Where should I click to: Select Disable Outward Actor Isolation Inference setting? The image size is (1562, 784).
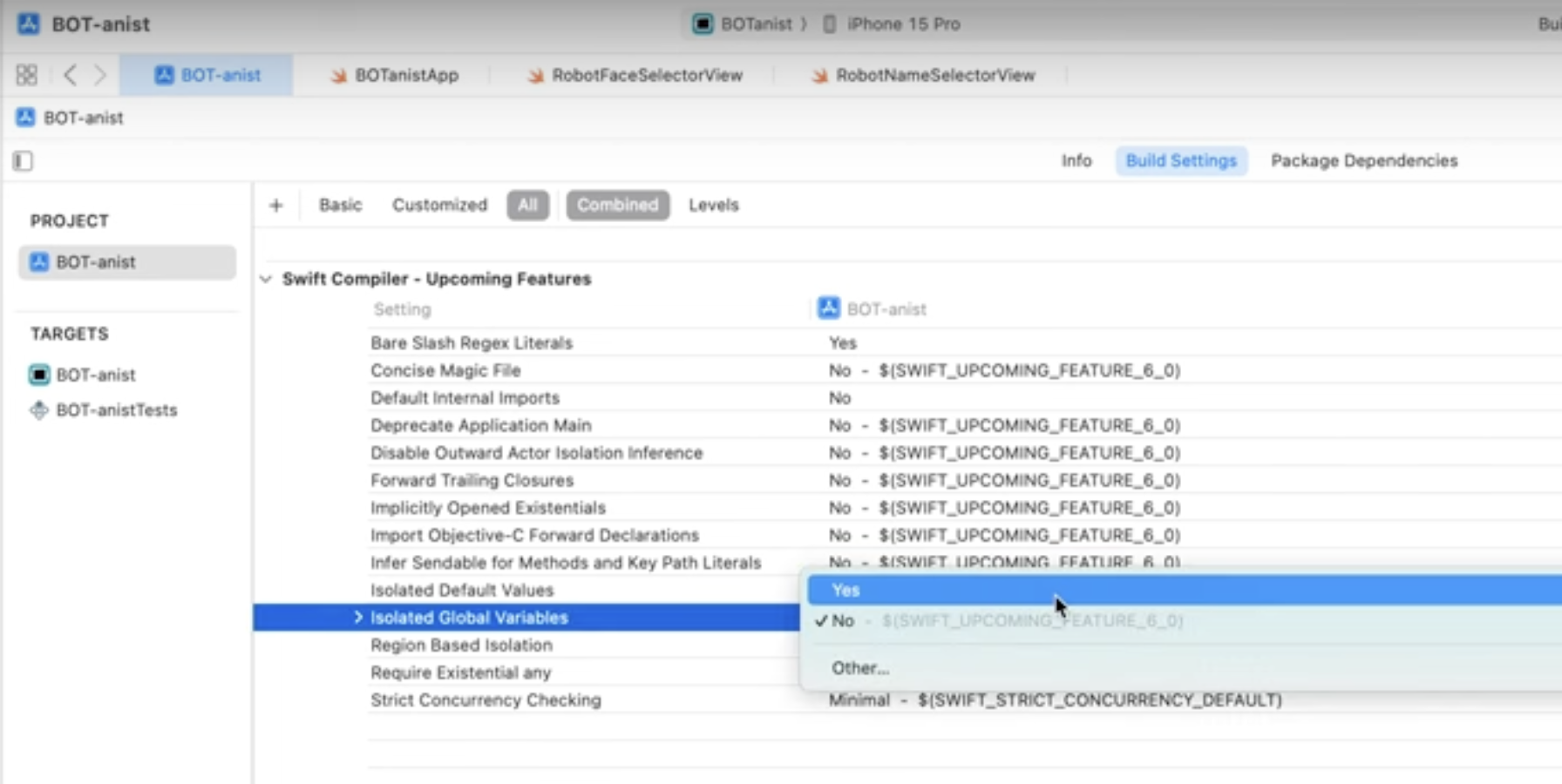click(x=536, y=453)
